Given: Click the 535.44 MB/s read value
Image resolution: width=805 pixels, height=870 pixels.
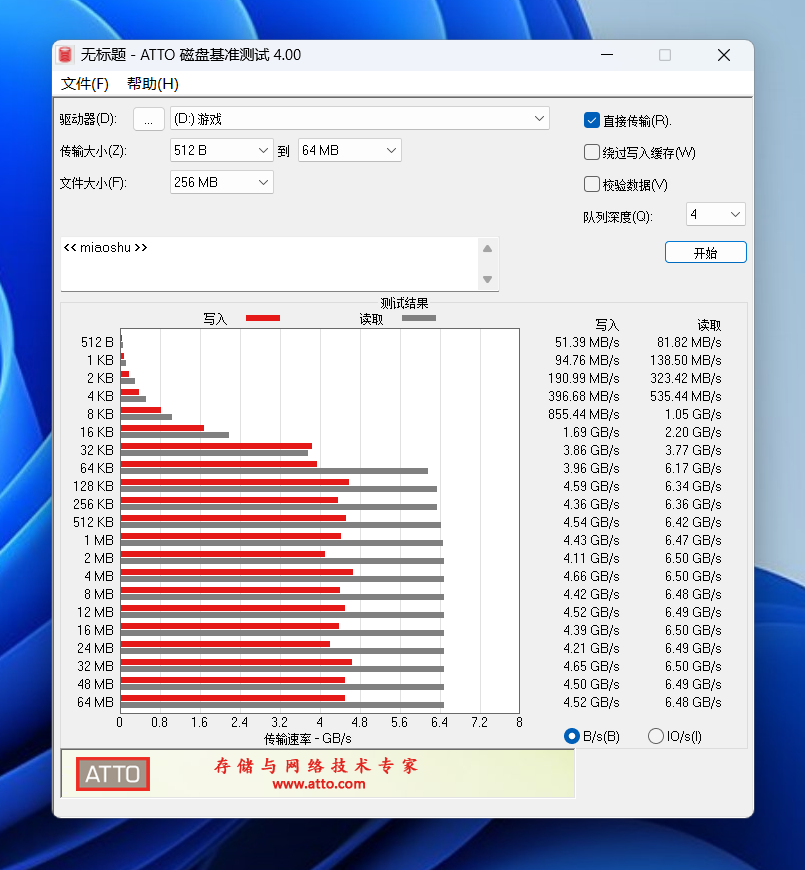Looking at the screenshot, I should tap(686, 397).
